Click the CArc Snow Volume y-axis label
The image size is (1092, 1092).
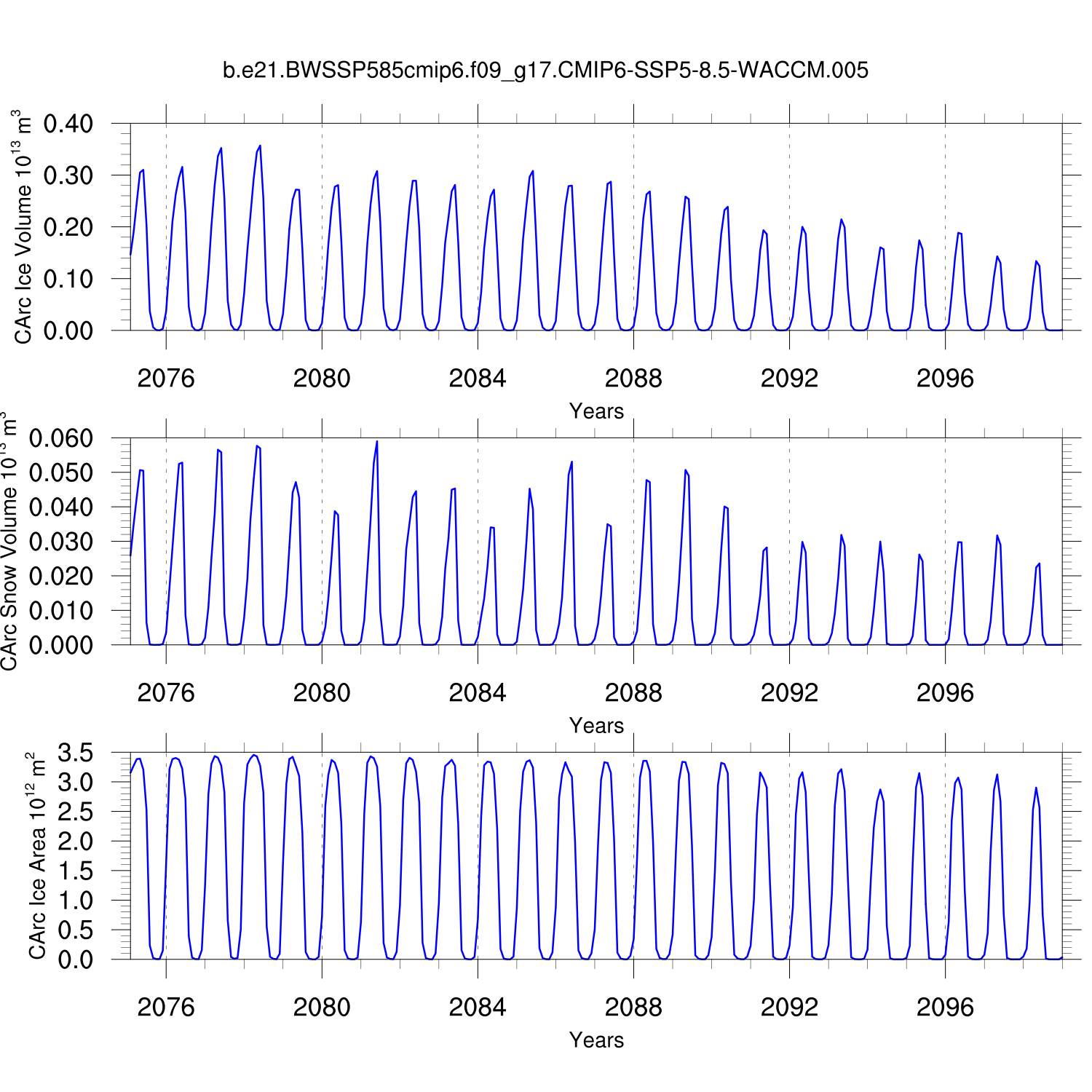pyautogui.click(x=9, y=542)
